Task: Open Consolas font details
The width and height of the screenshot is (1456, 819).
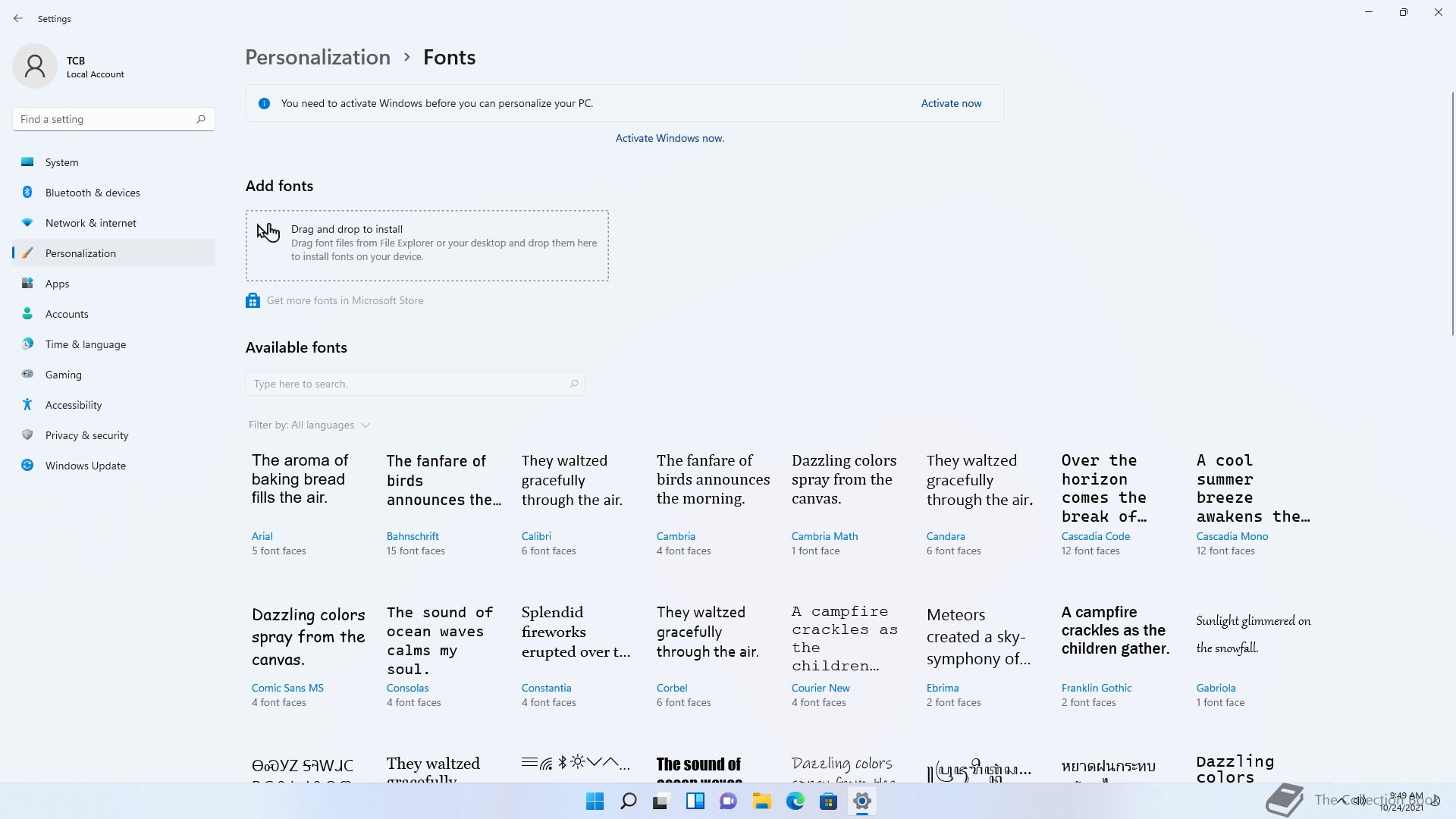Action: tap(443, 656)
